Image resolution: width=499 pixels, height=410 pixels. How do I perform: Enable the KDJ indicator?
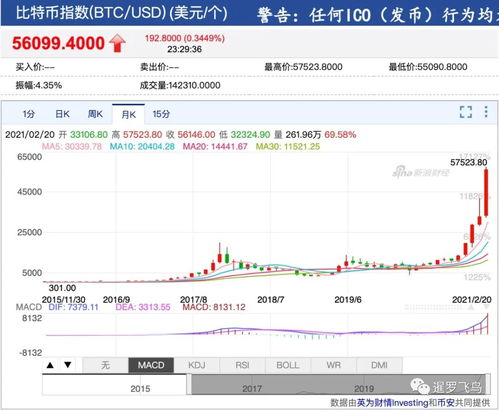pos(197,365)
